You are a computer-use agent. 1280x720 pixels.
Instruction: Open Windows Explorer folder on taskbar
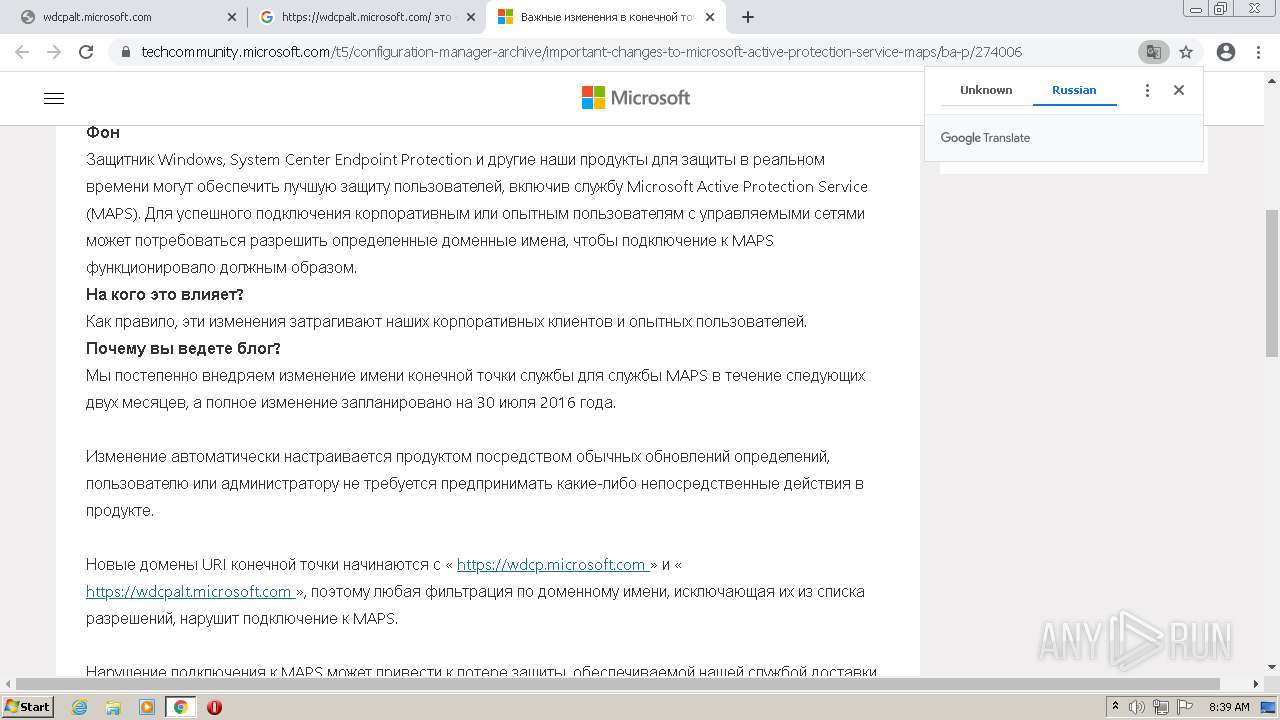113,707
